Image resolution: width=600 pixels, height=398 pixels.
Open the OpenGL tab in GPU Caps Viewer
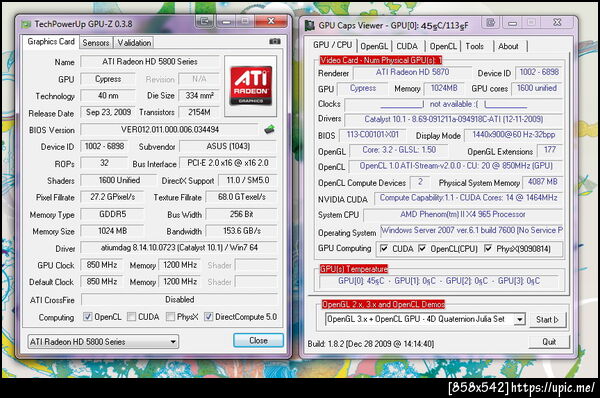click(x=374, y=46)
